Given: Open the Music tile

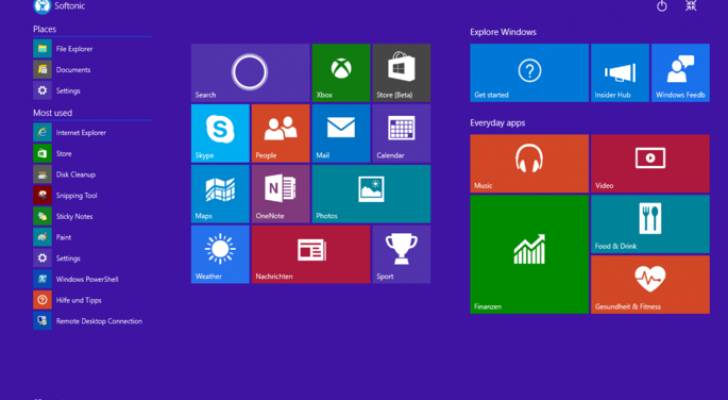Looking at the screenshot, I should click(529, 163).
